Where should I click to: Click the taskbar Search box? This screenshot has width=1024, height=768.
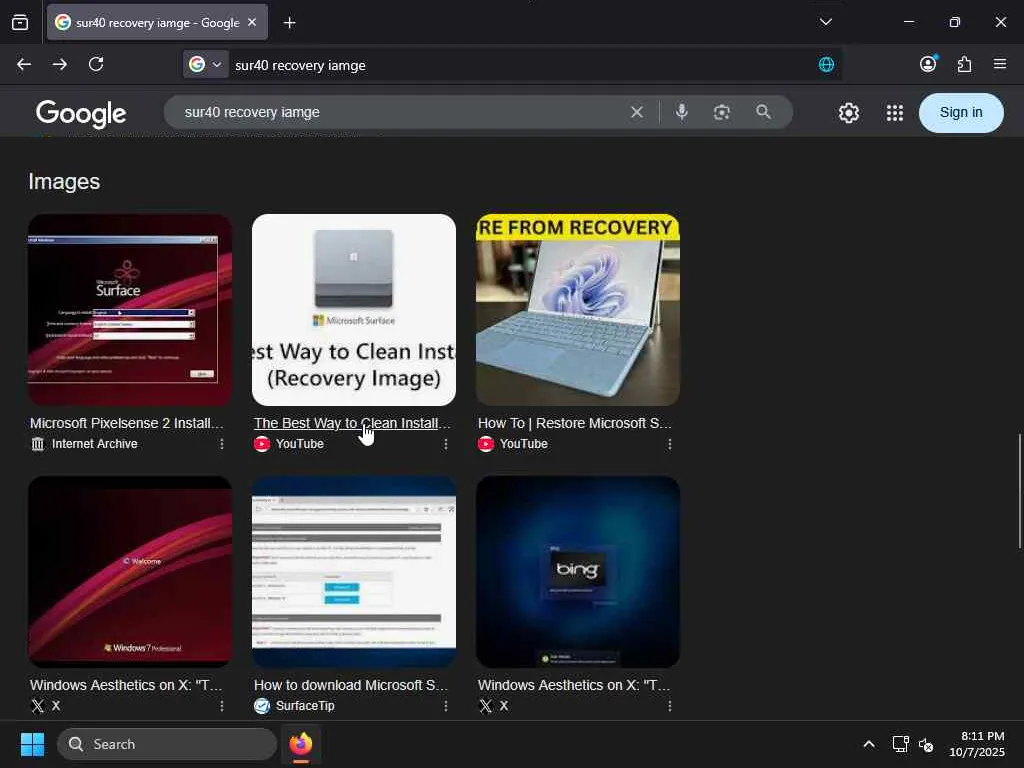click(167, 744)
